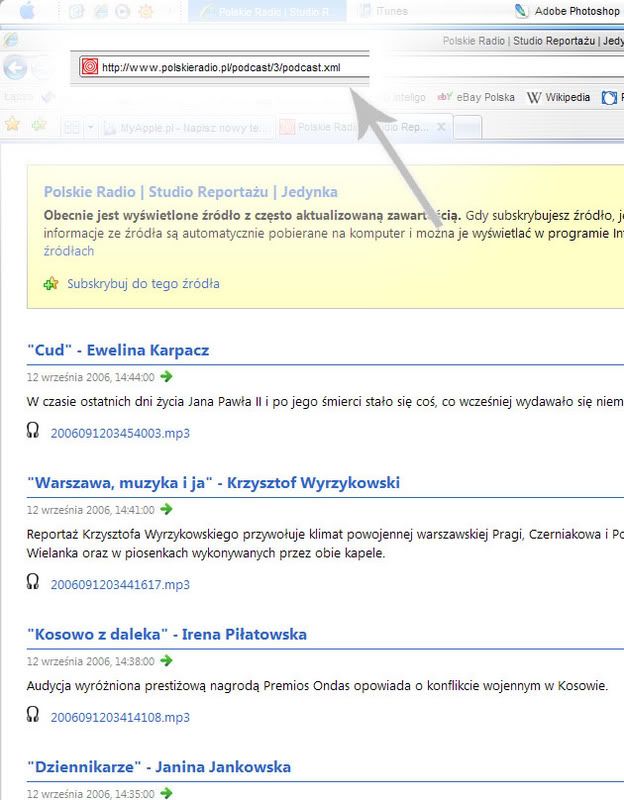Click the date text '12 września 2006, 14:44:00'
This screenshot has width=624, height=800.
point(90,377)
